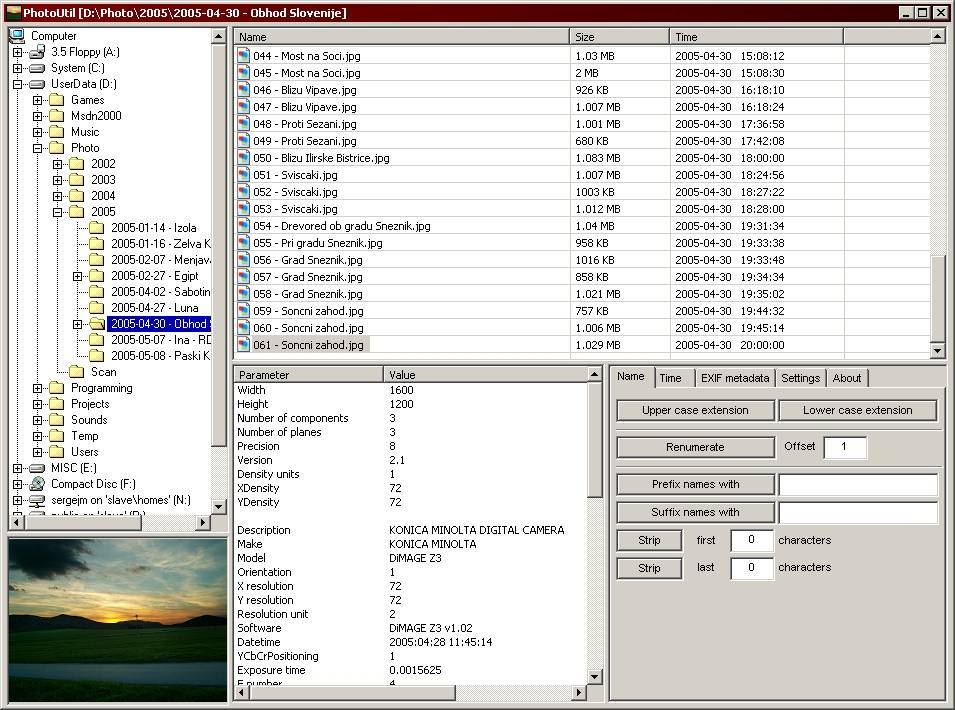The height and width of the screenshot is (710, 955).
Task: Open the Time tab
Action: (673, 378)
